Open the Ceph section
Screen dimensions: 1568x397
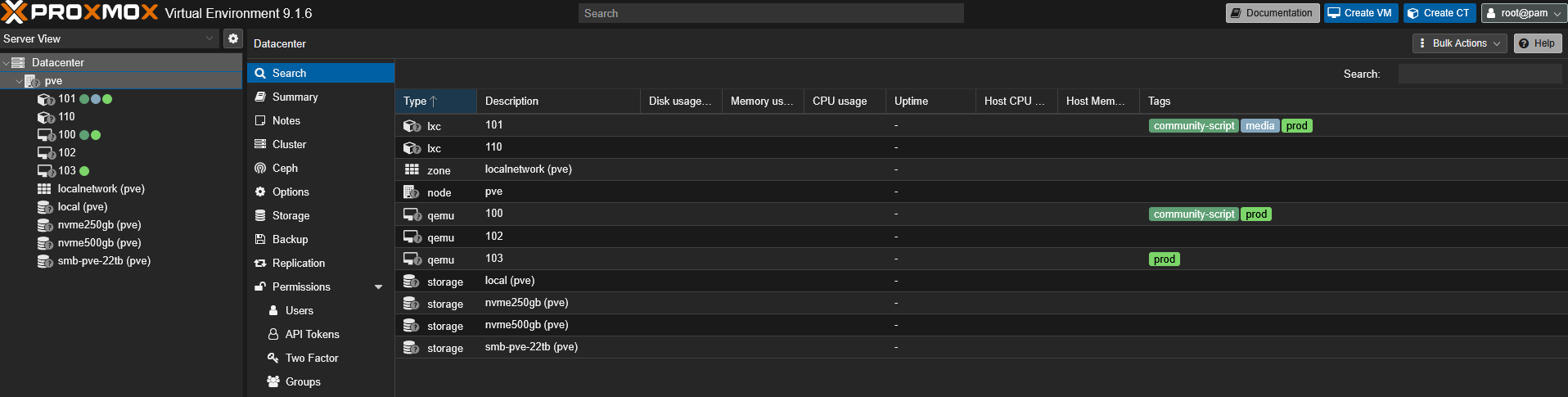[x=321, y=168]
